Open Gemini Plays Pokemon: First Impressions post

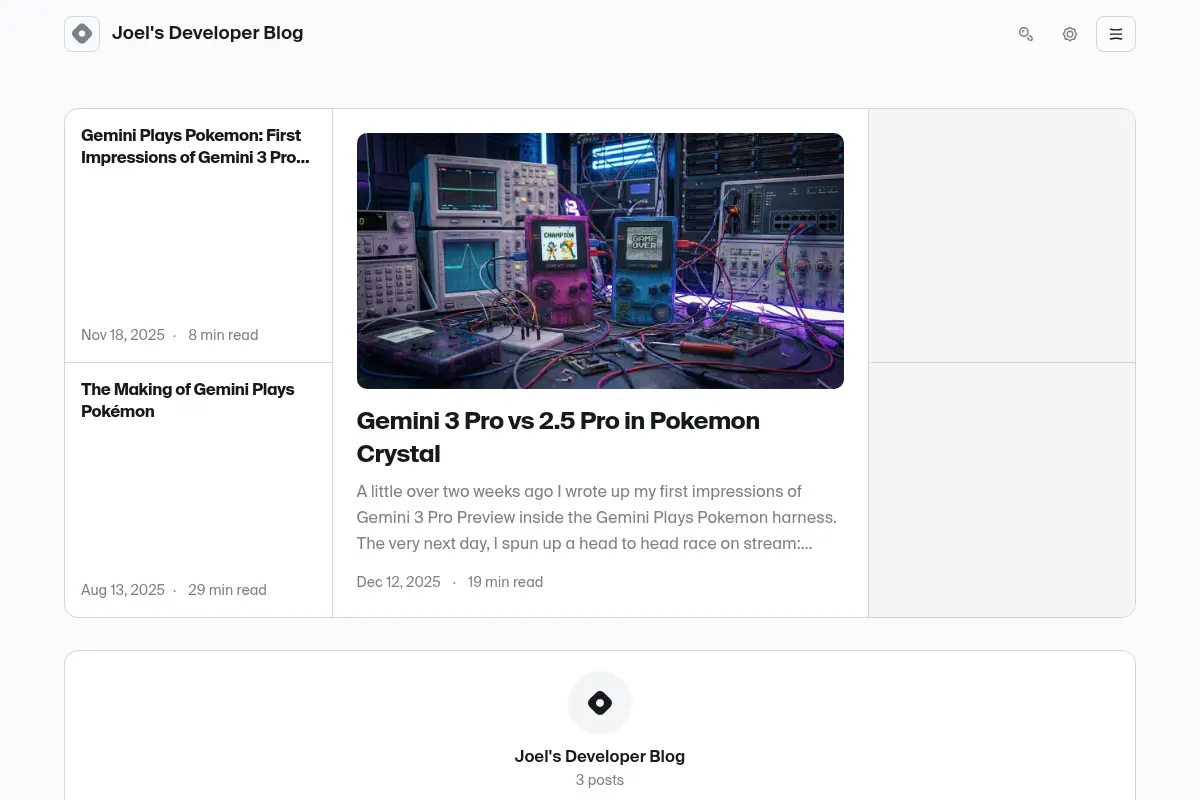point(195,146)
